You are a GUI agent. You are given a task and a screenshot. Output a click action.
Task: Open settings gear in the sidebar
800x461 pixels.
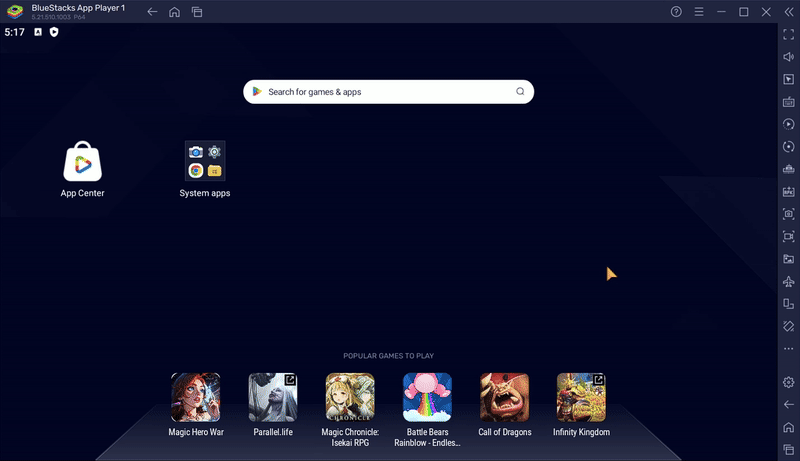coord(788,382)
